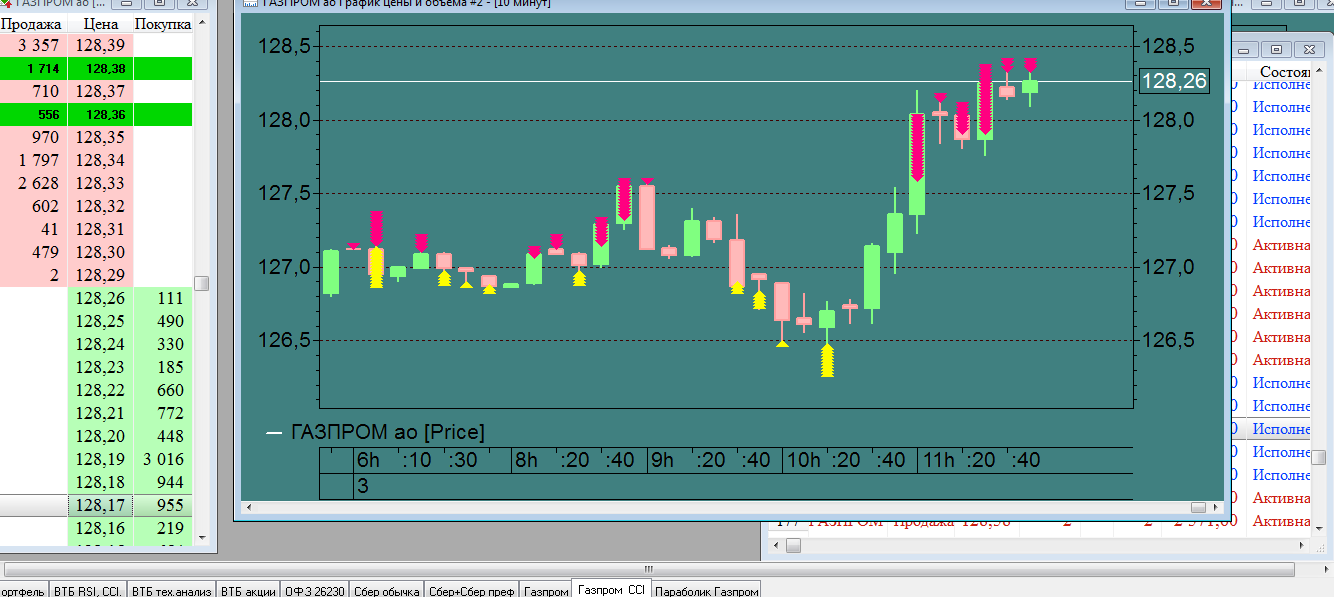Viewport: 1334px width, 597px height.
Task: Click the Продажа column header
Action: (33, 23)
